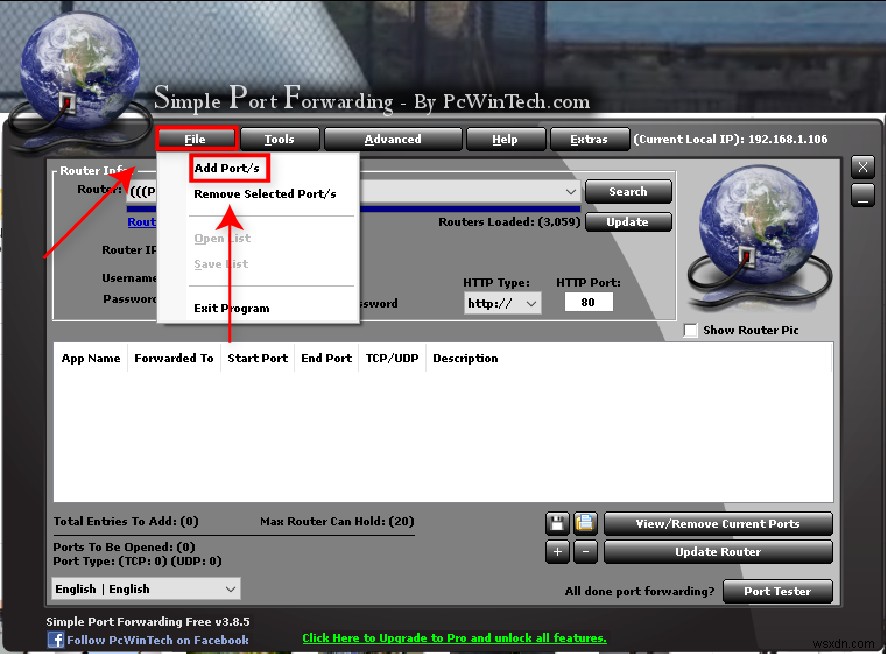Viewport: 886px width, 654px height.
Task: Click View/Remove Current Ports button
Action: [718, 524]
